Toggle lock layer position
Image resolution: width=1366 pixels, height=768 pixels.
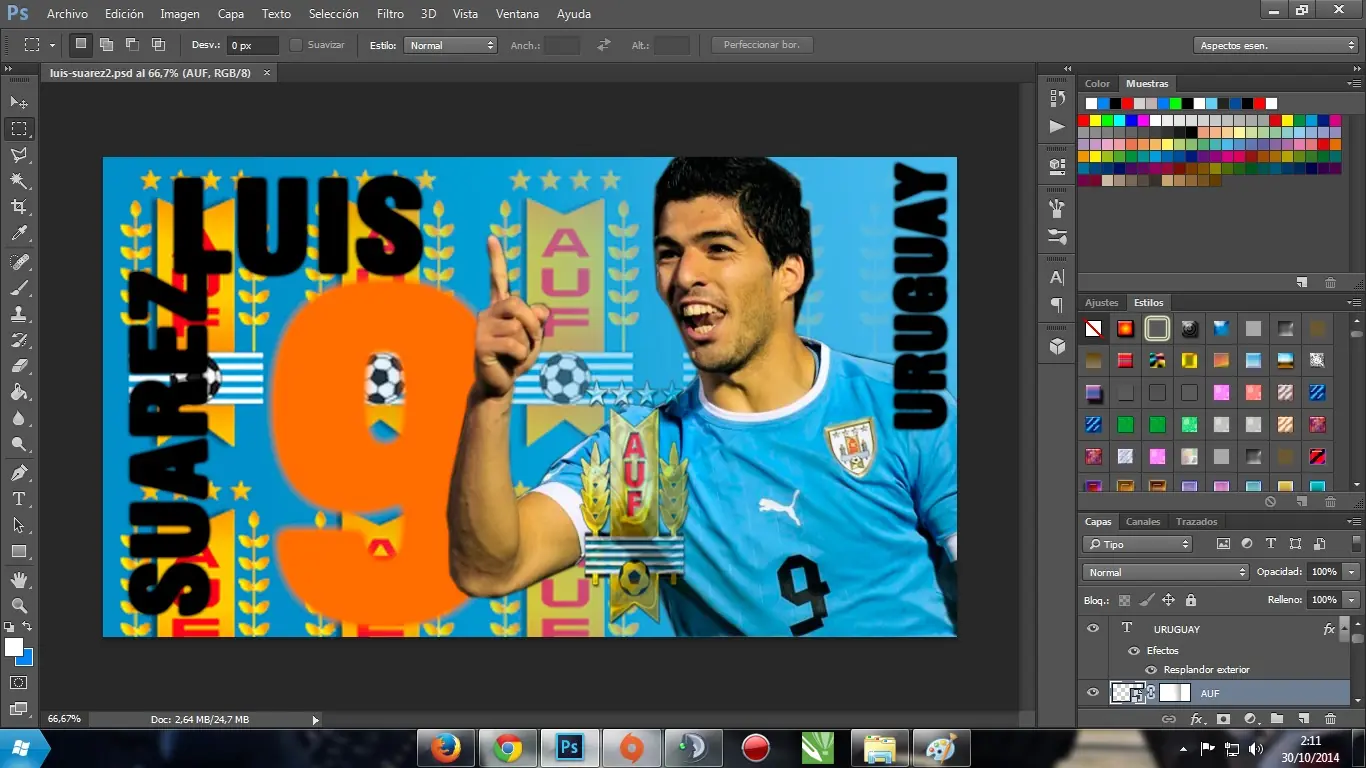click(1168, 600)
